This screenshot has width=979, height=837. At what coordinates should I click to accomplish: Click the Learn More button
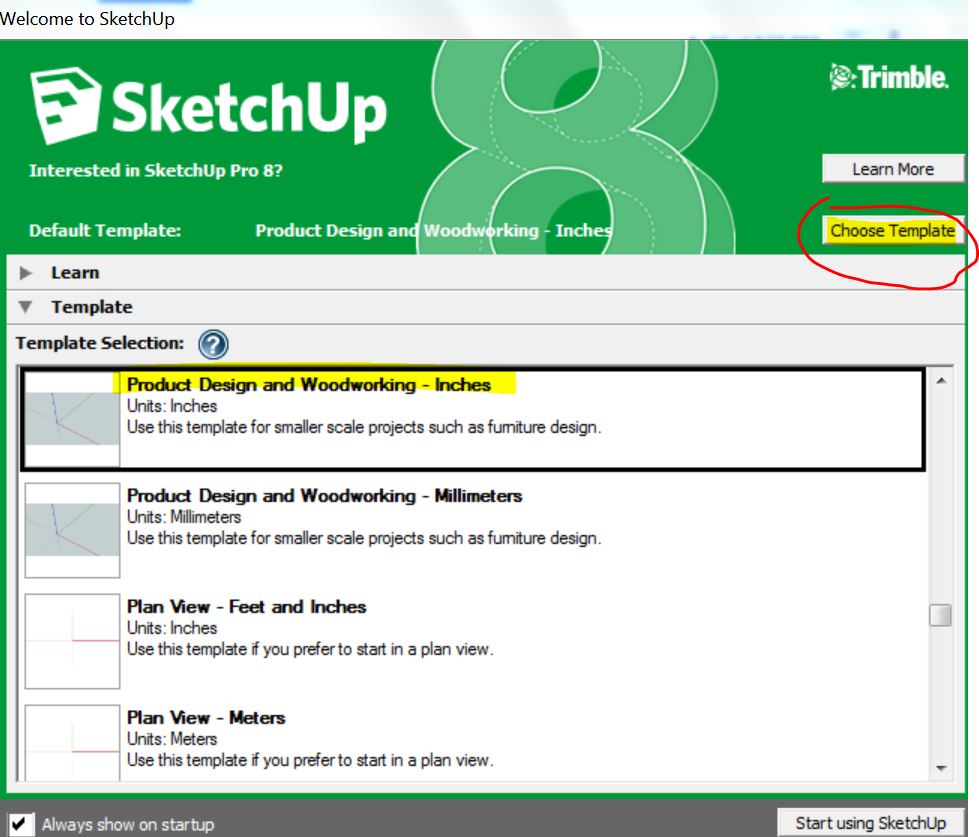coord(893,169)
